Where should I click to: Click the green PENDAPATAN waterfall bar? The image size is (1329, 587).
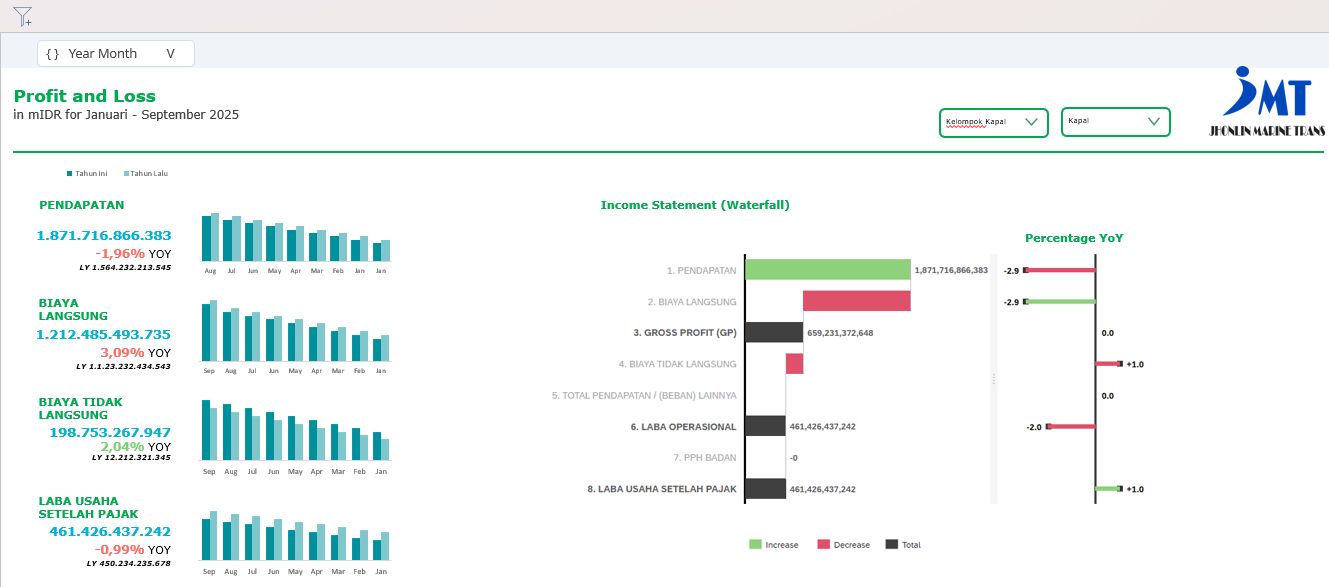tap(828, 270)
